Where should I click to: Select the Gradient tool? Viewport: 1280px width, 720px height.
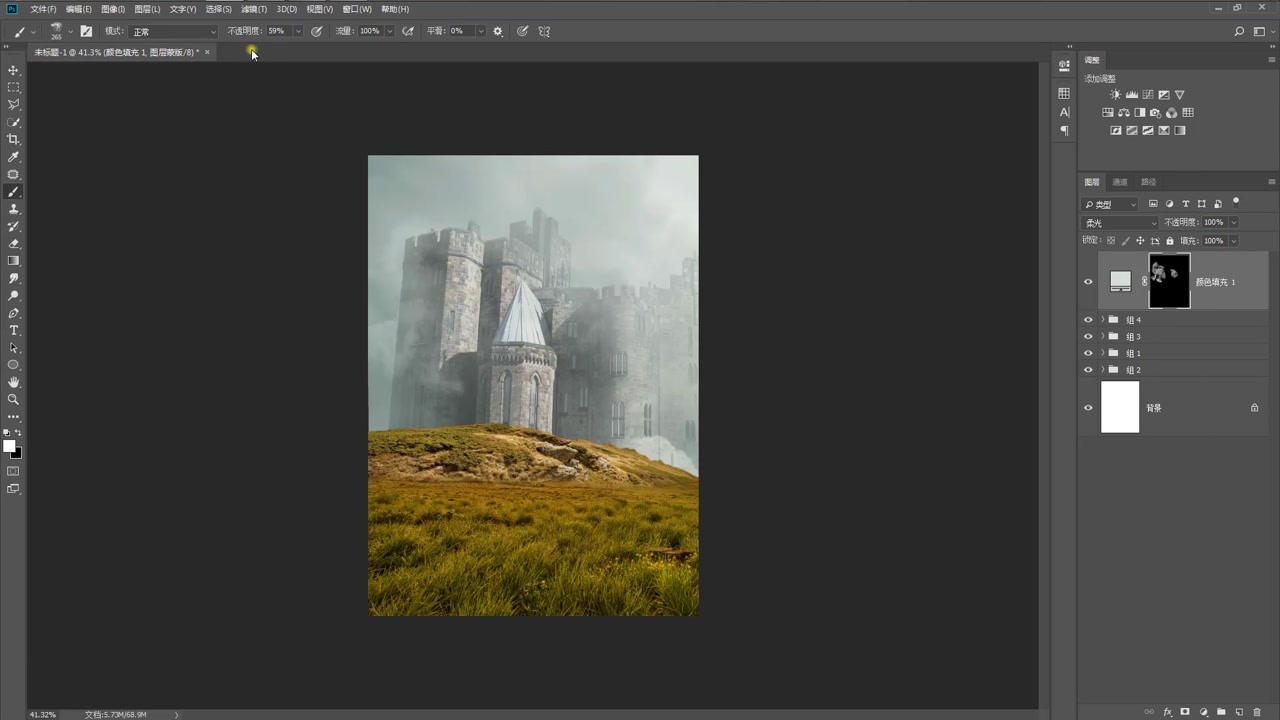pos(14,261)
